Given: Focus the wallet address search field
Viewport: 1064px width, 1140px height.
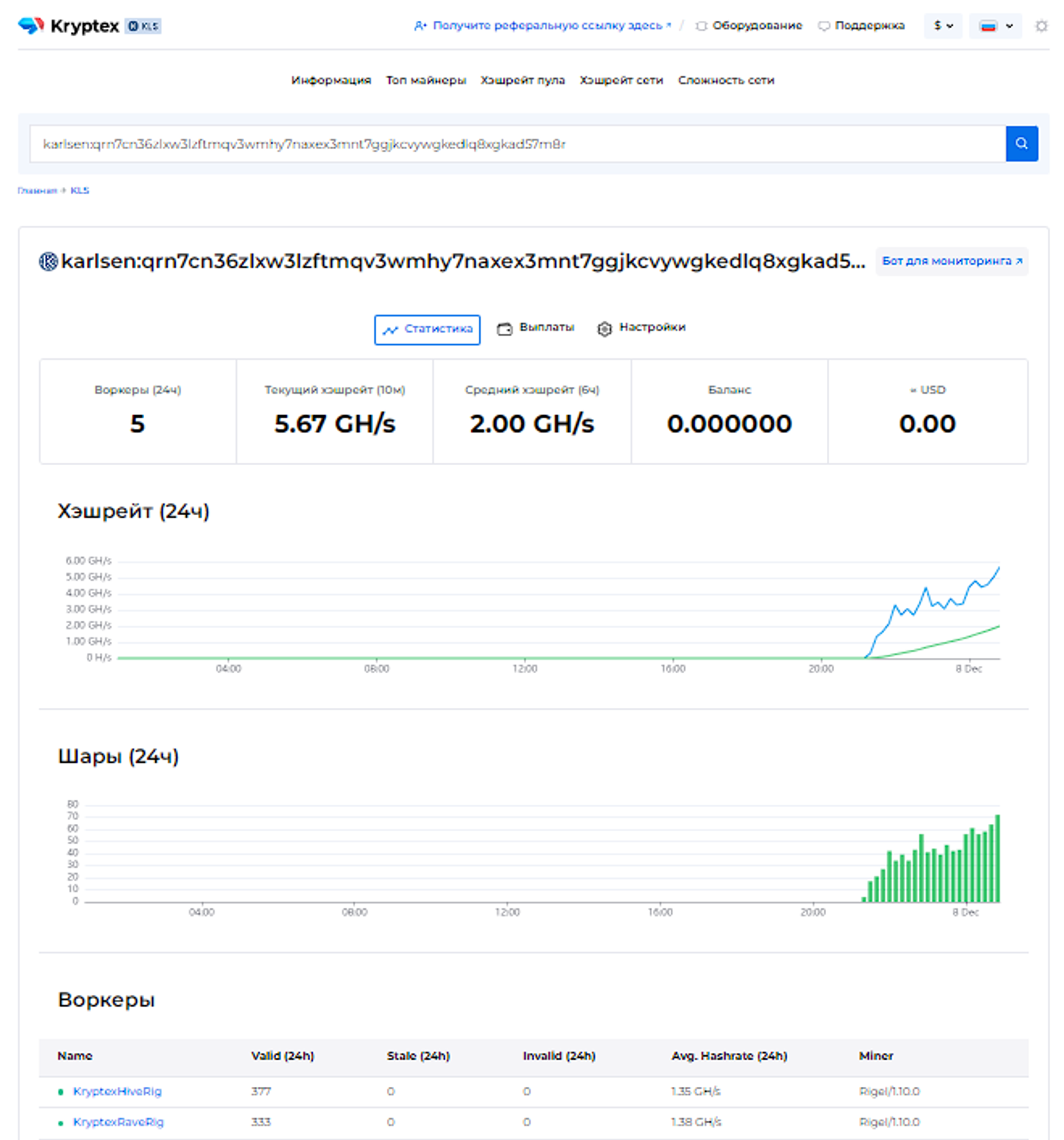Looking at the screenshot, I should (518, 144).
